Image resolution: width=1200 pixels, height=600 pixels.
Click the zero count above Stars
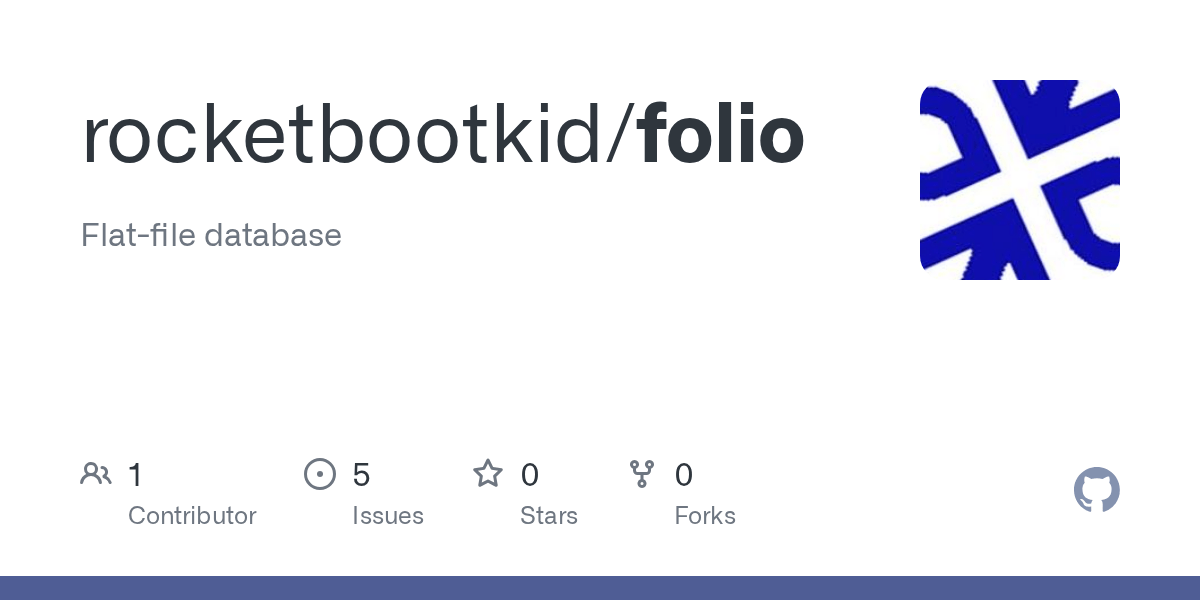pyautogui.click(x=530, y=475)
